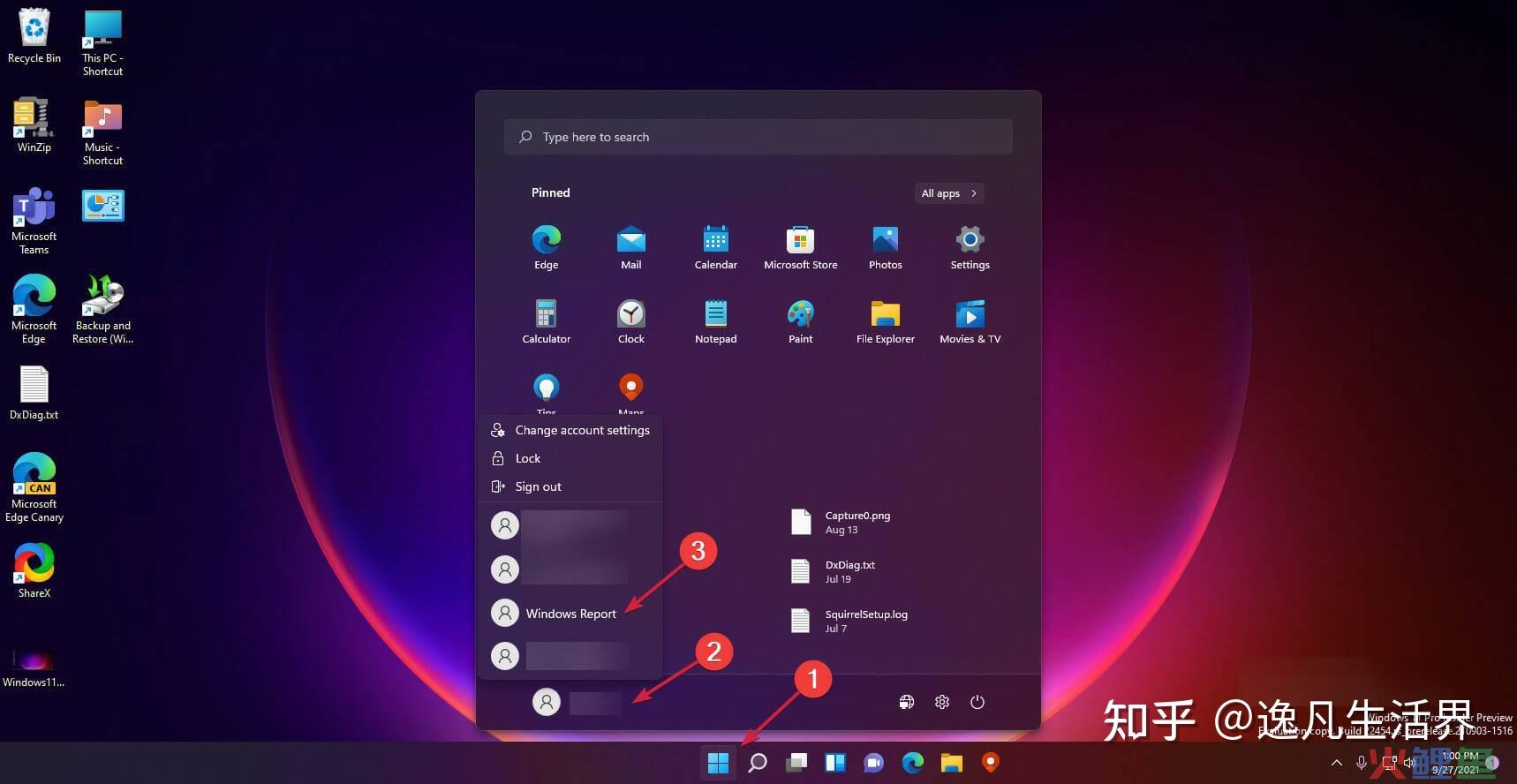Image resolution: width=1517 pixels, height=784 pixels.
Task: Open the settings gear near power button
Action: point(942,702)
